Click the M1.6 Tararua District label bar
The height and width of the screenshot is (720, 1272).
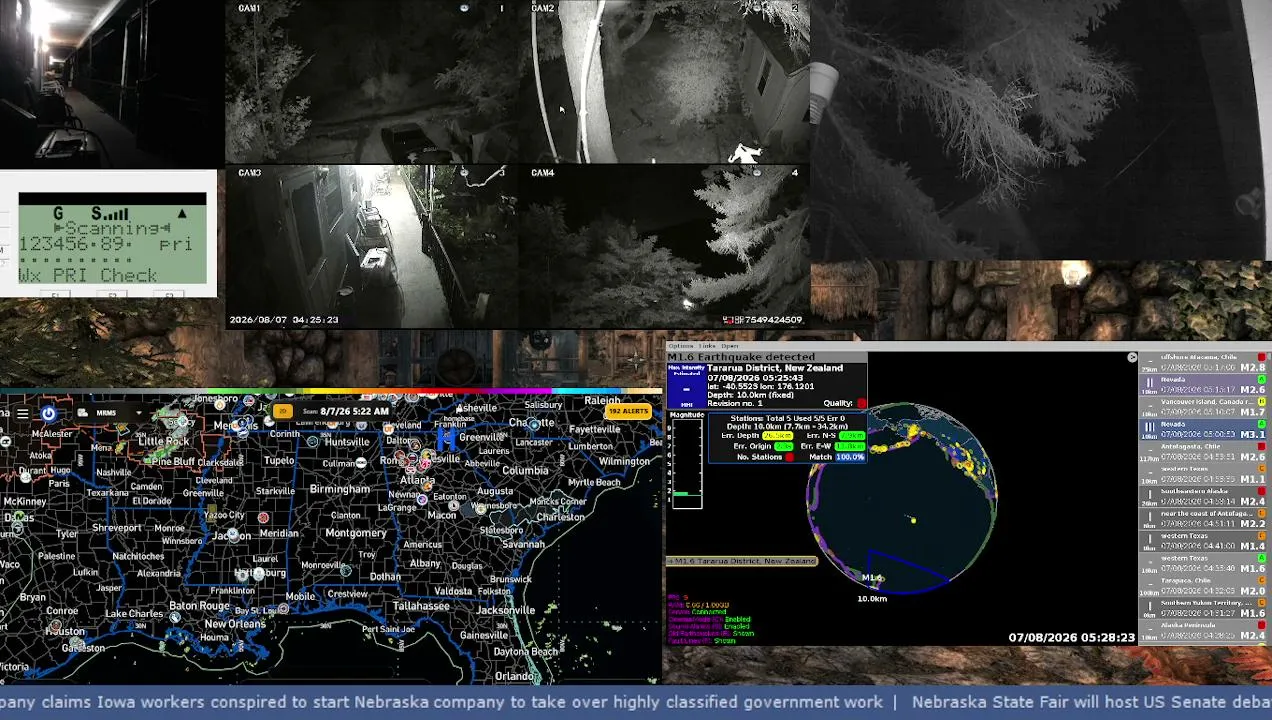click(x=741, y=562)
